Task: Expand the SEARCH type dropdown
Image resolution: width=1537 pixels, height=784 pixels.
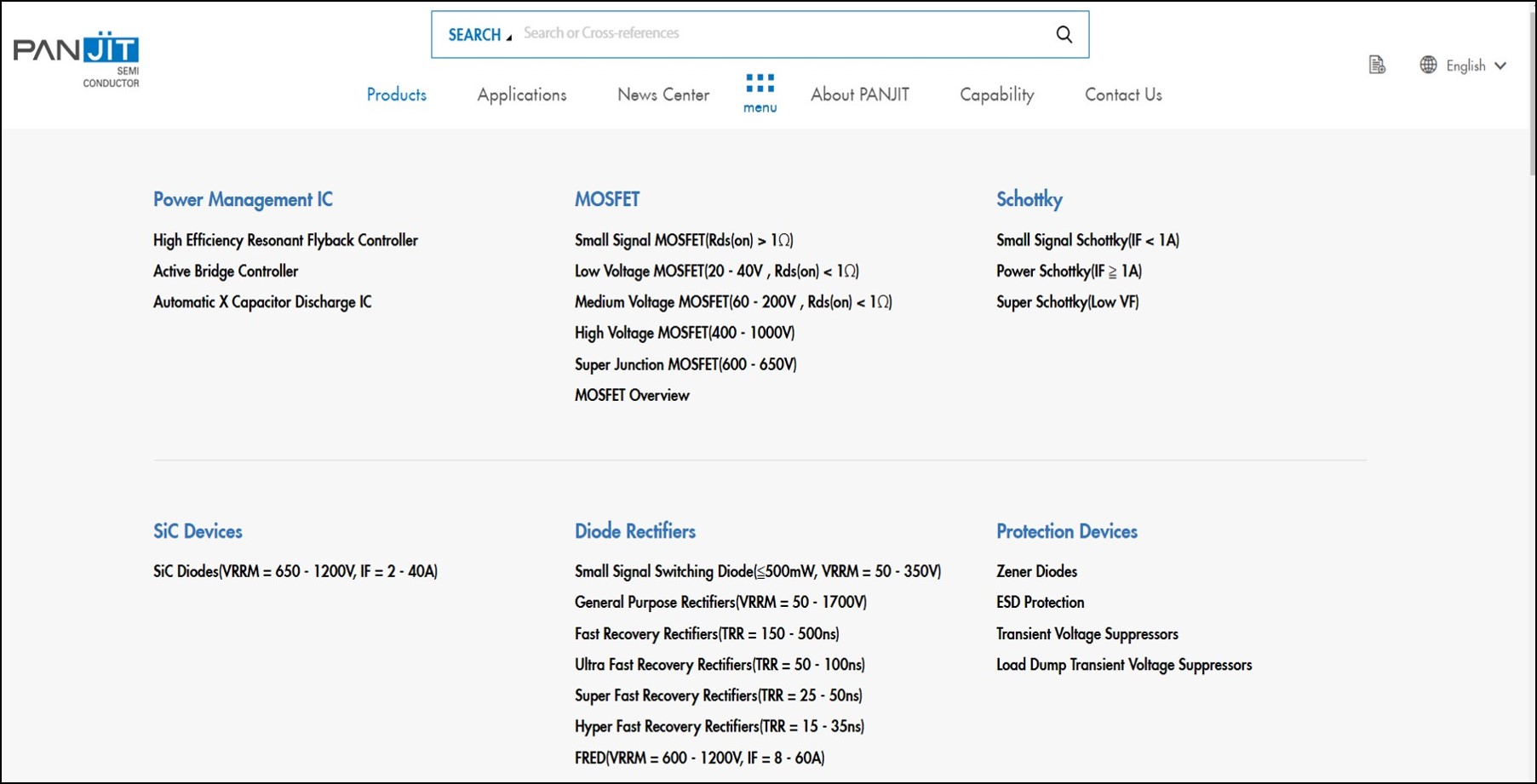Action: (x=479, y=35)
